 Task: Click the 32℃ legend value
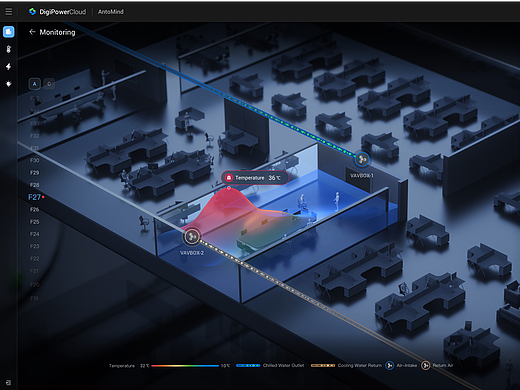click(x=144, y=366)
